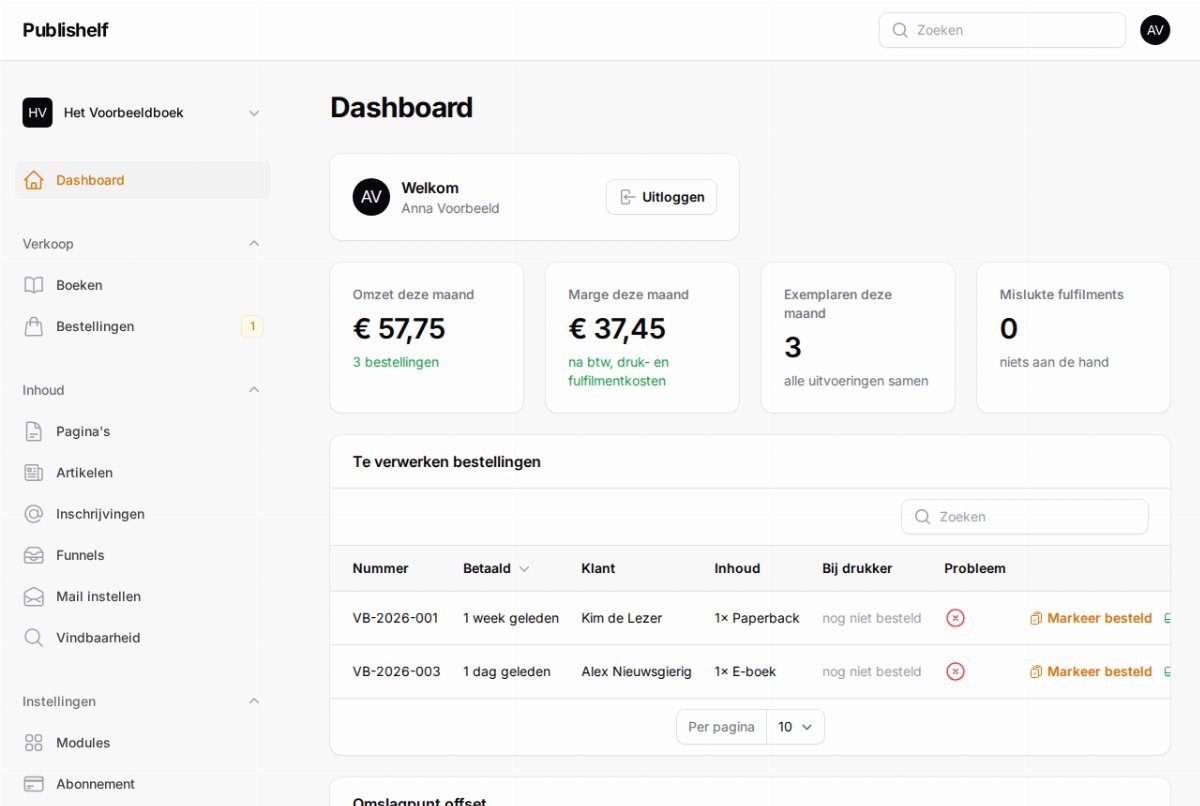The height and width of the screenshot is (806, 1200).
Task: Open Abonnement in sidebar
Action: coord(142,784)
